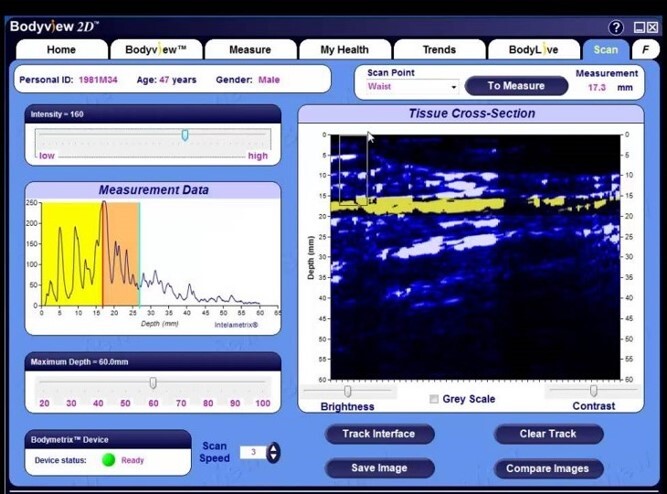Click the 20 mark on Maximum Depth scale
This screenshot has width=667, height=494.
pyautogui.click(x=44, y=403)
